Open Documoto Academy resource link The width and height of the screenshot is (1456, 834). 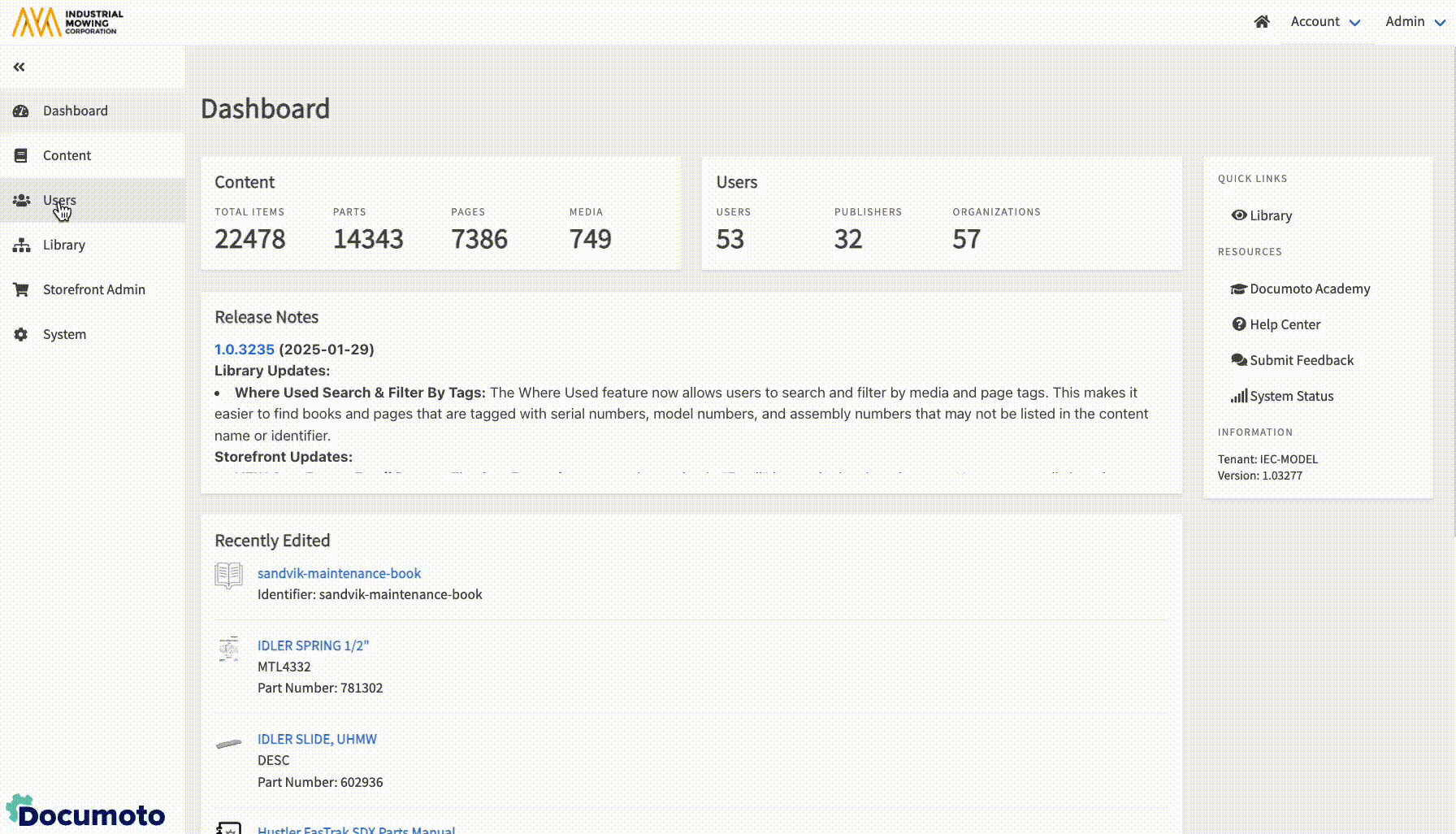pos(1309,289)
